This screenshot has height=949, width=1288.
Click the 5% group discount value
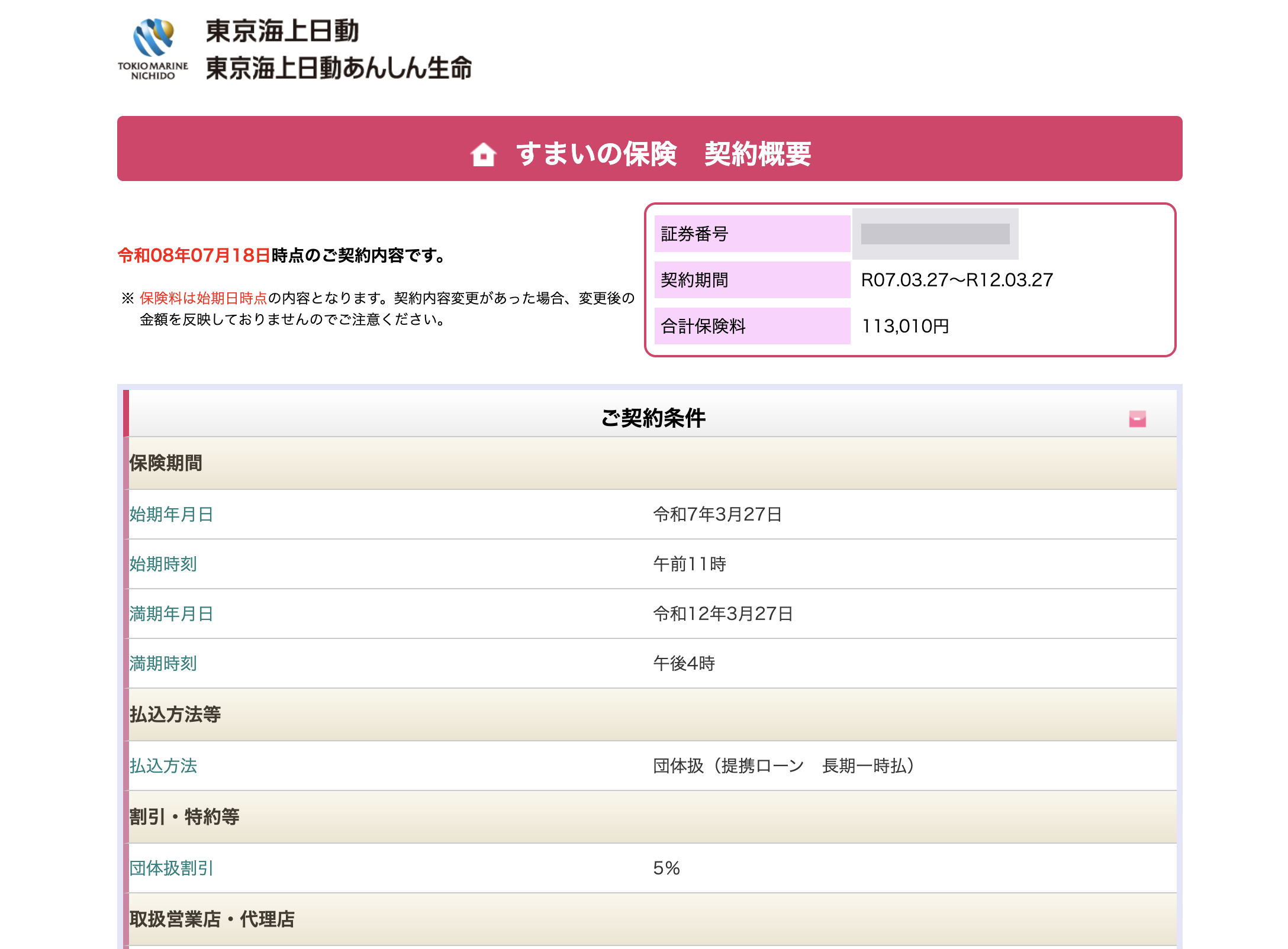point(666,868)
